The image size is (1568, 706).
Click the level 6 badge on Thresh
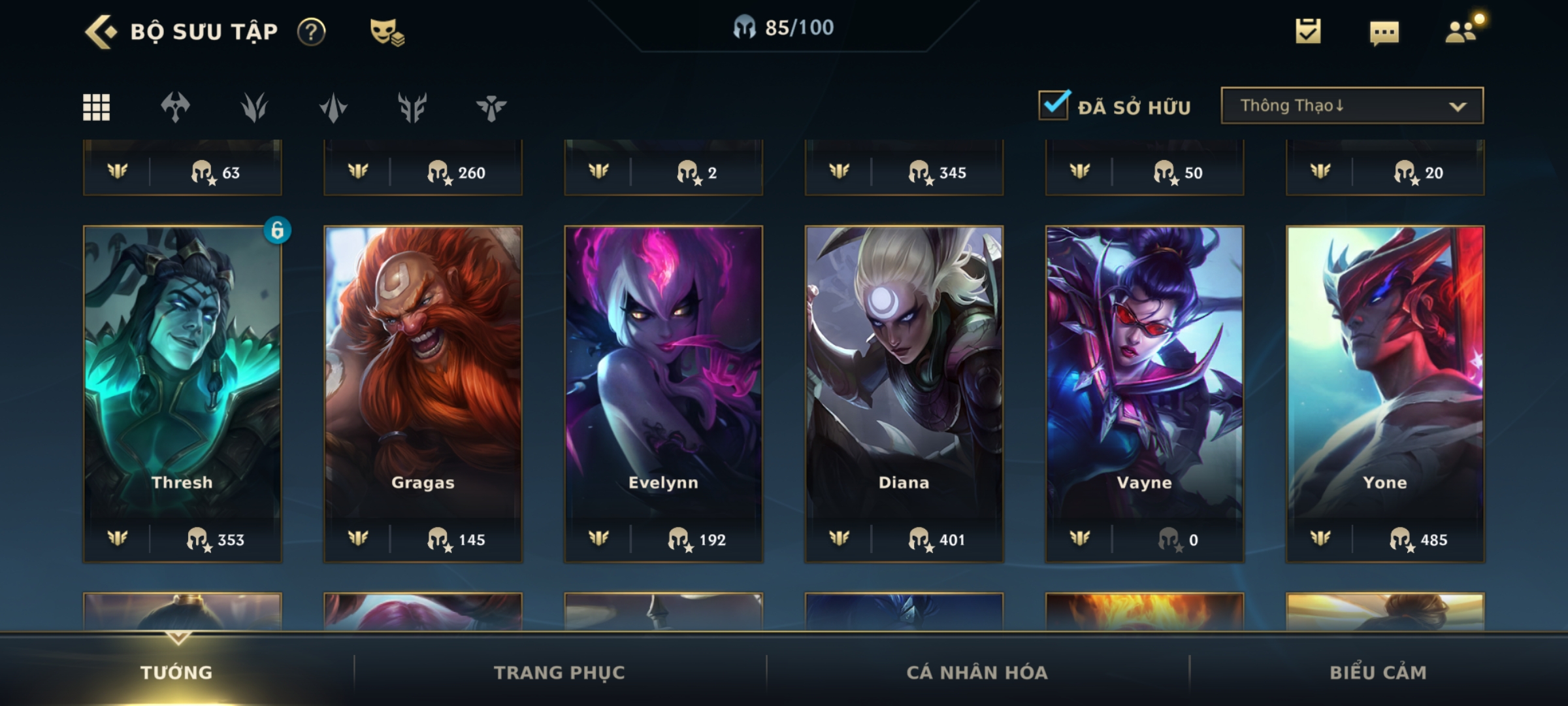pos(277,230)
